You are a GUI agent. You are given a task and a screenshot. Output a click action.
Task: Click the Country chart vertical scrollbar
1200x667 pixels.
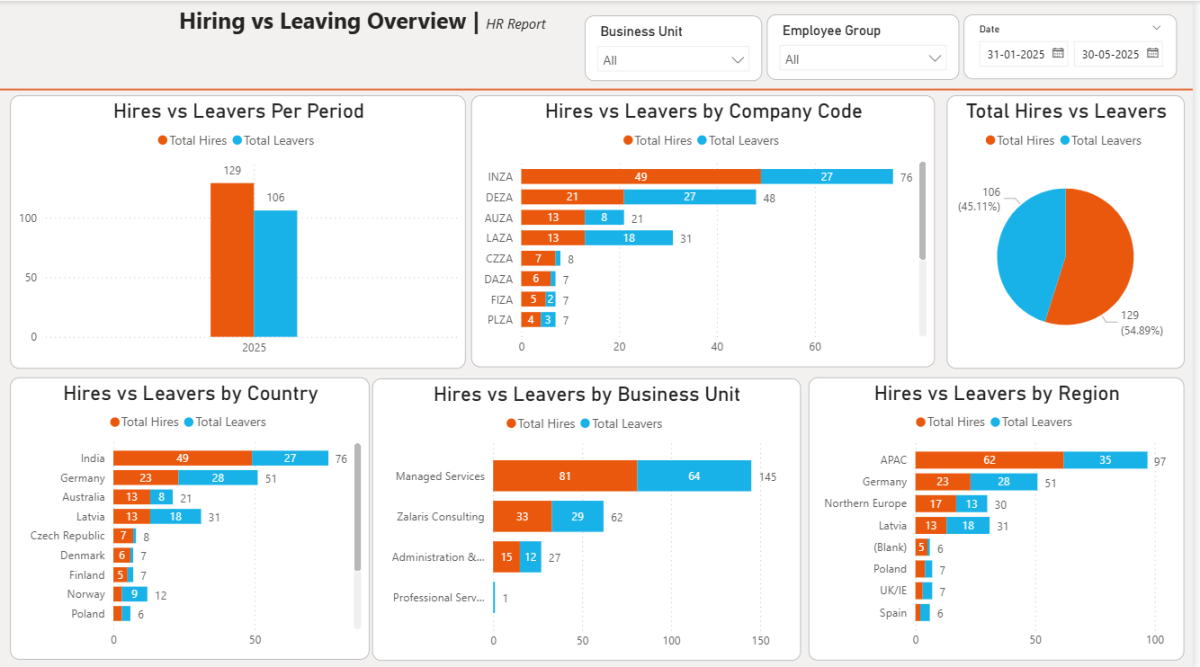click(357, 510)
